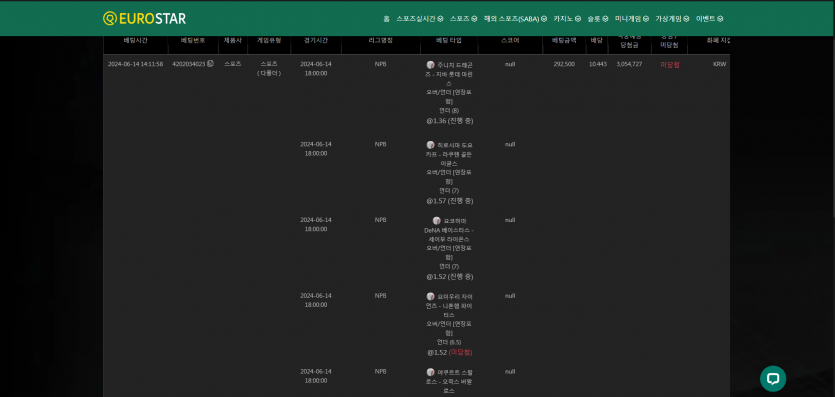The width and height of the screenshot is (835, 397).
Task: Click @1.52 (미당첨) under 요미우리 match
Action: [449, 352]
